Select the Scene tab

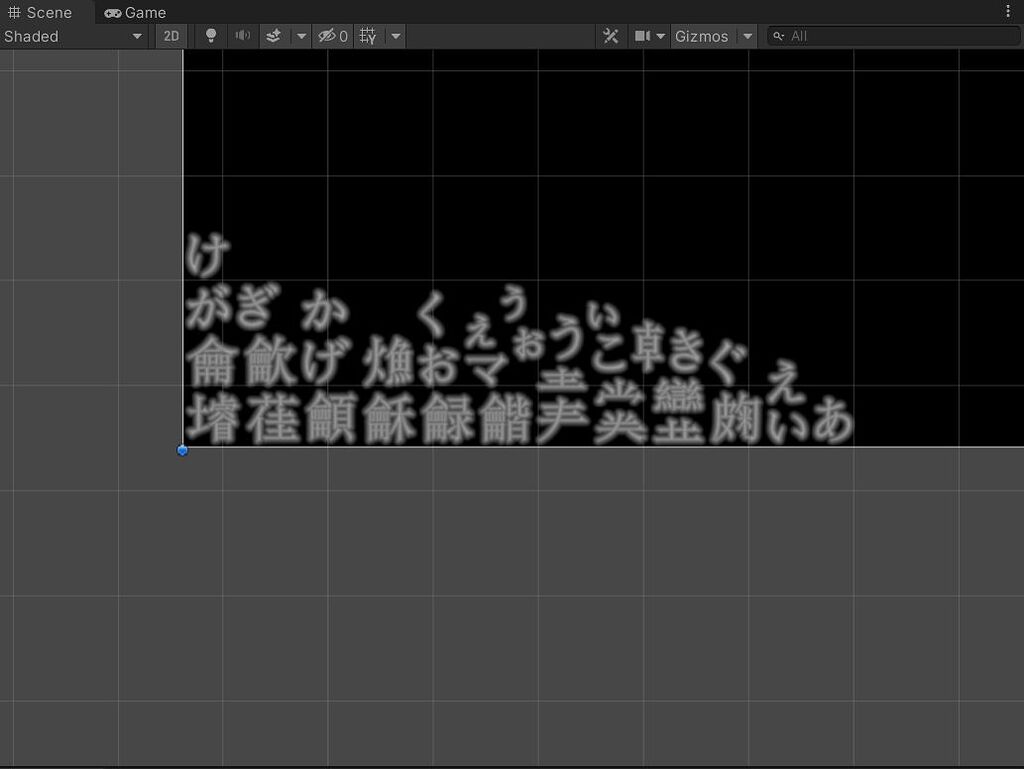[x=43, y=12]
